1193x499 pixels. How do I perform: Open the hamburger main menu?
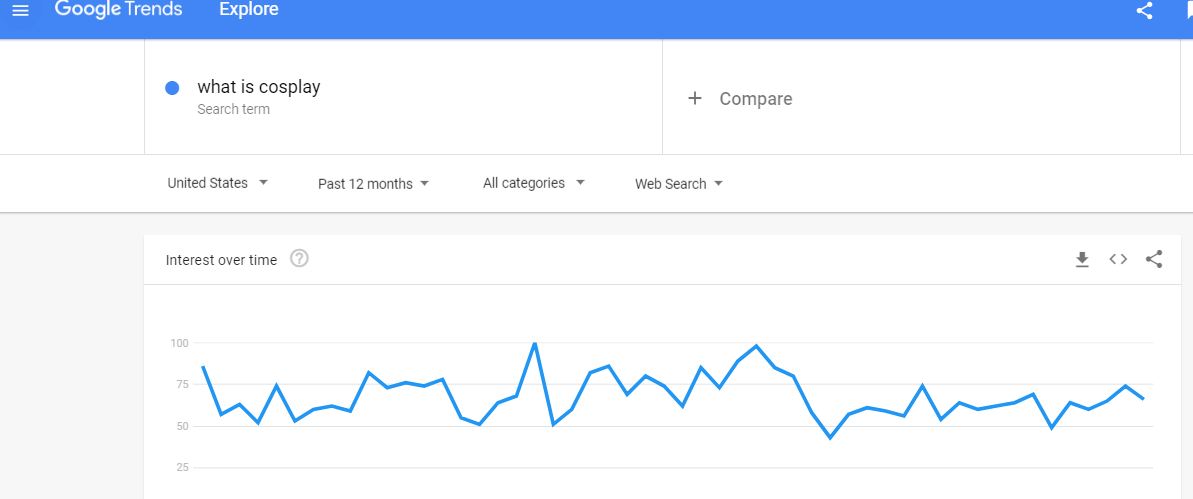pyautogui.click(x=21, y=11)
